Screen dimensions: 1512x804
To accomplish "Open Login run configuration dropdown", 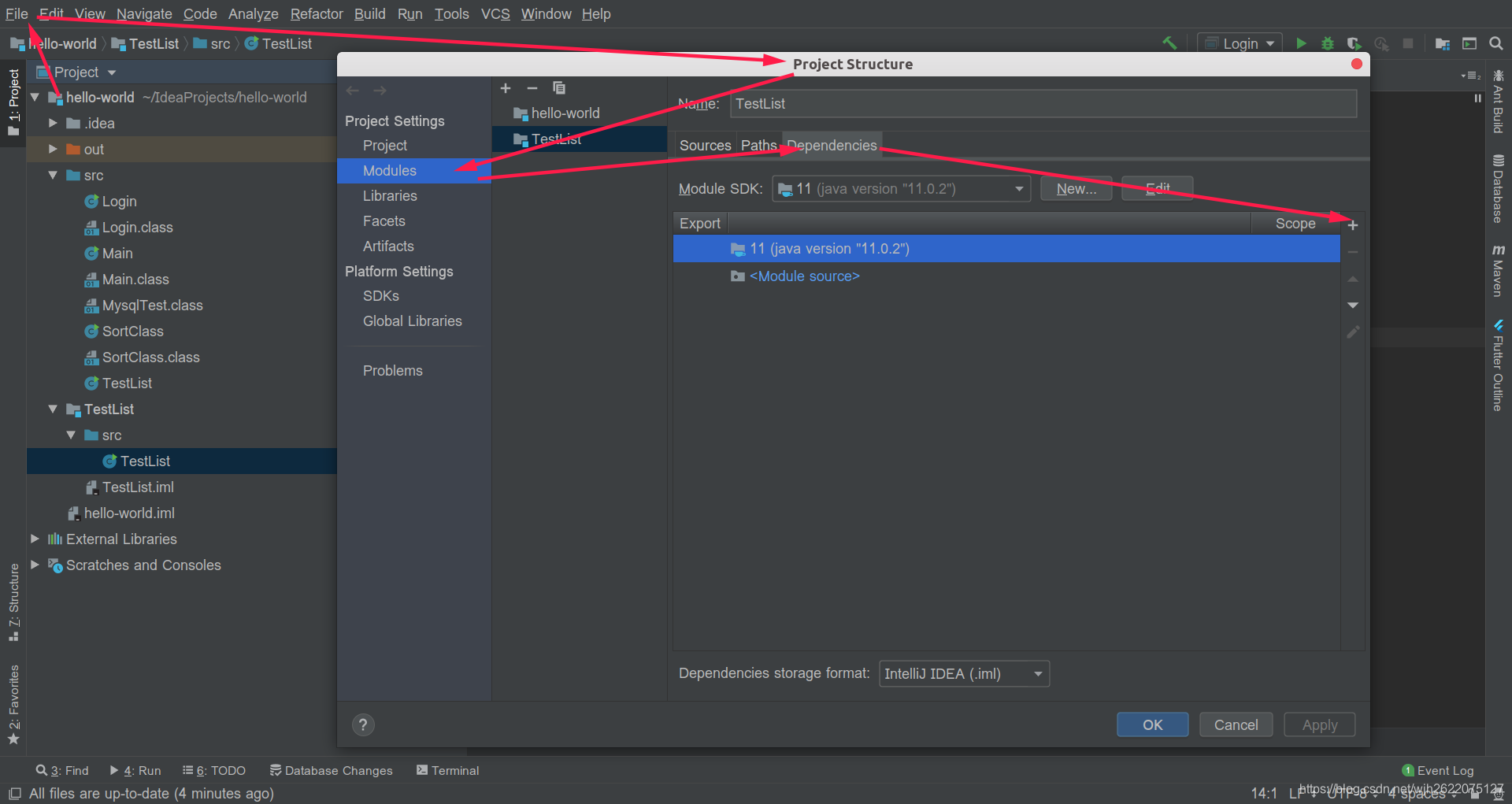I will (1240, 43).
